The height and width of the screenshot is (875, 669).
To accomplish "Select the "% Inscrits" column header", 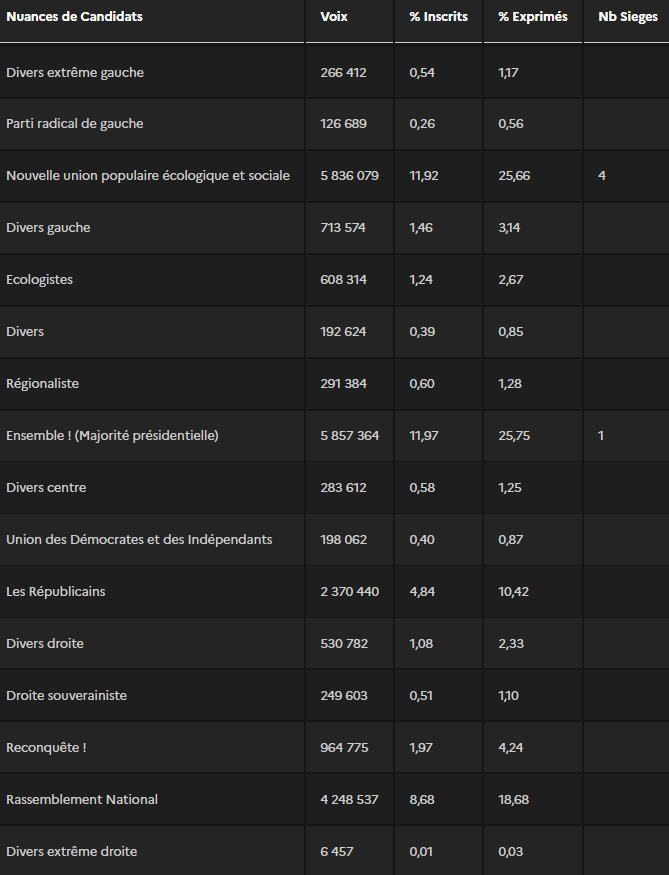I will tap(438, 17).
